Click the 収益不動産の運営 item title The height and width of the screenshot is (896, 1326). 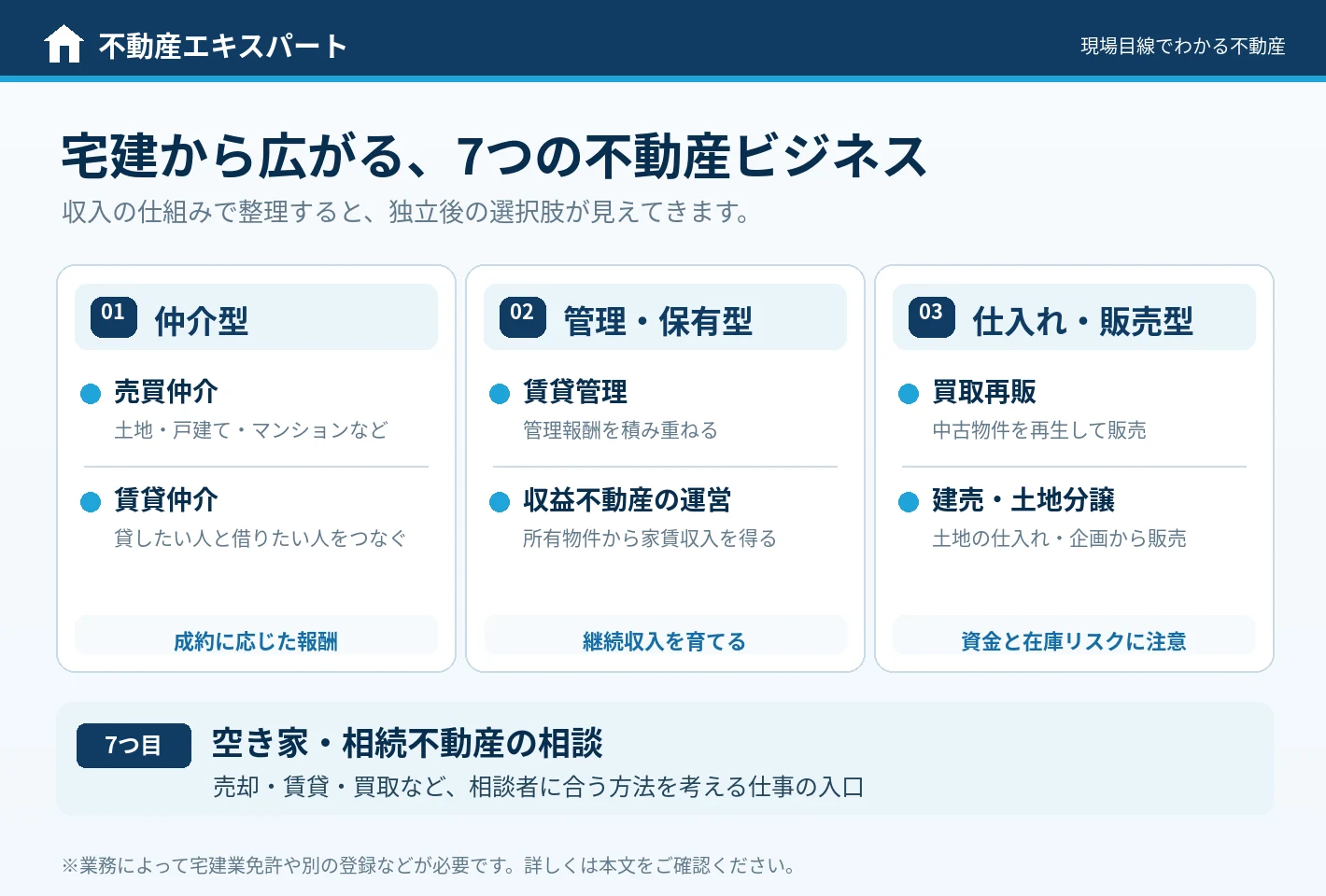[x=628, y=500]
